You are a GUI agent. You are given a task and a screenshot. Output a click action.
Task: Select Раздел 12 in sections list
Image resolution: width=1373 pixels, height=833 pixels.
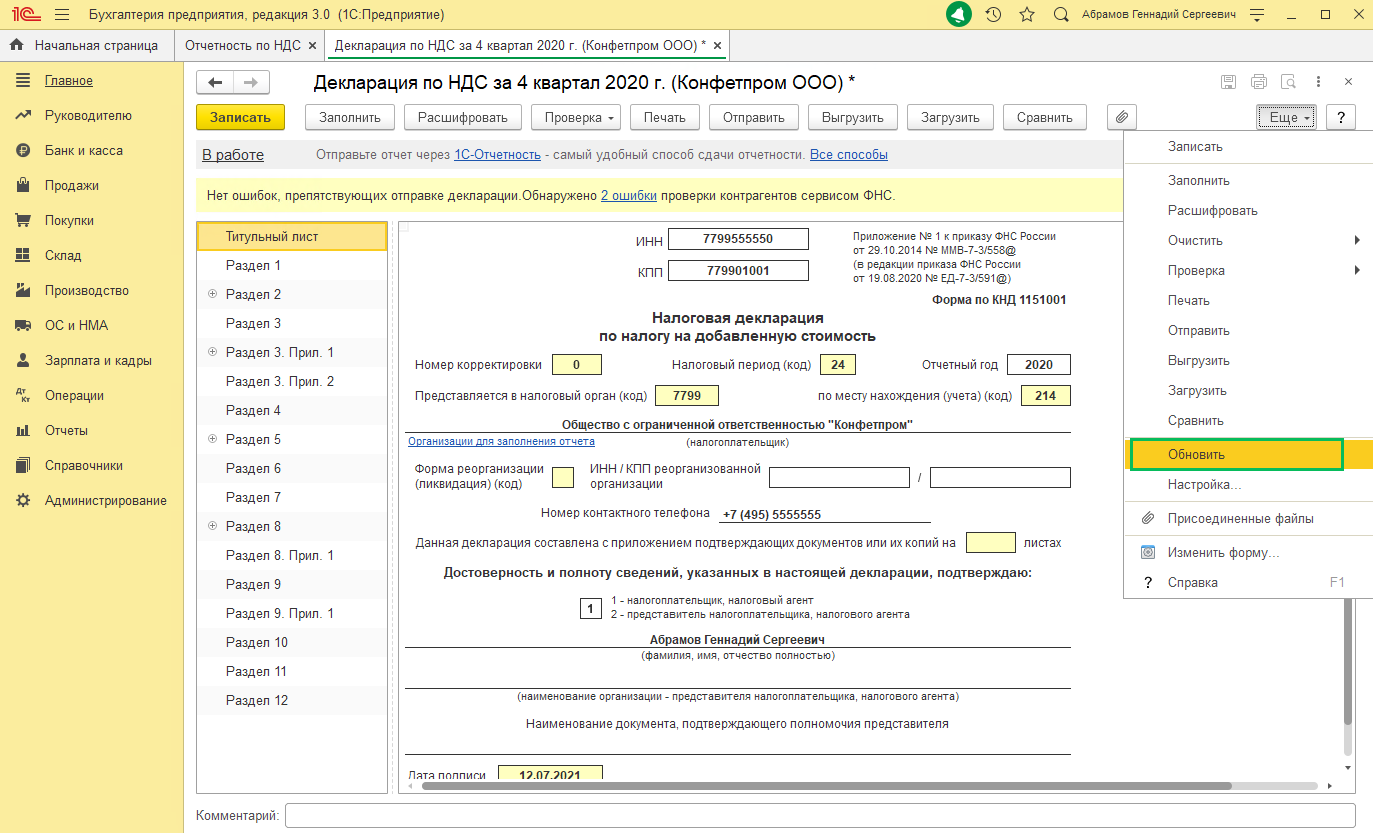[x=292, y=700]
